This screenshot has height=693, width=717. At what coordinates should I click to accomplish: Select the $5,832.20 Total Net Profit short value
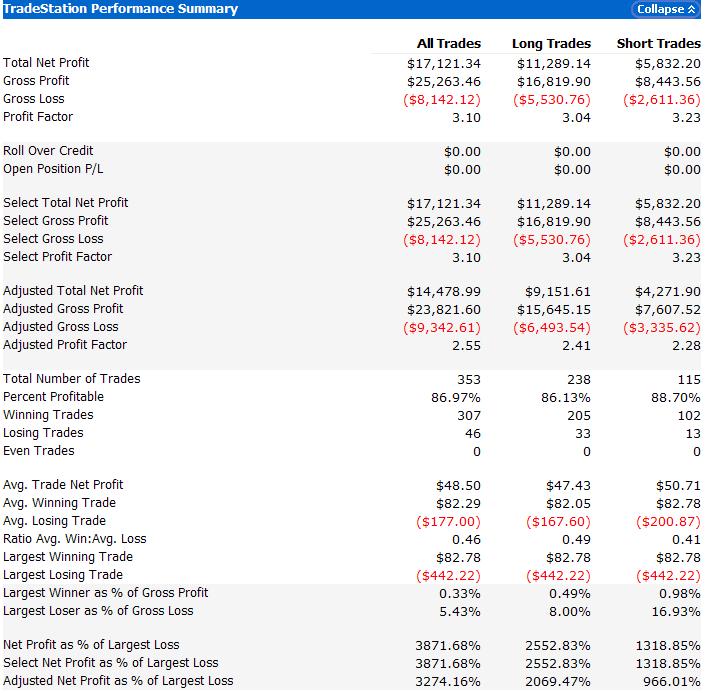pos(668,64)
